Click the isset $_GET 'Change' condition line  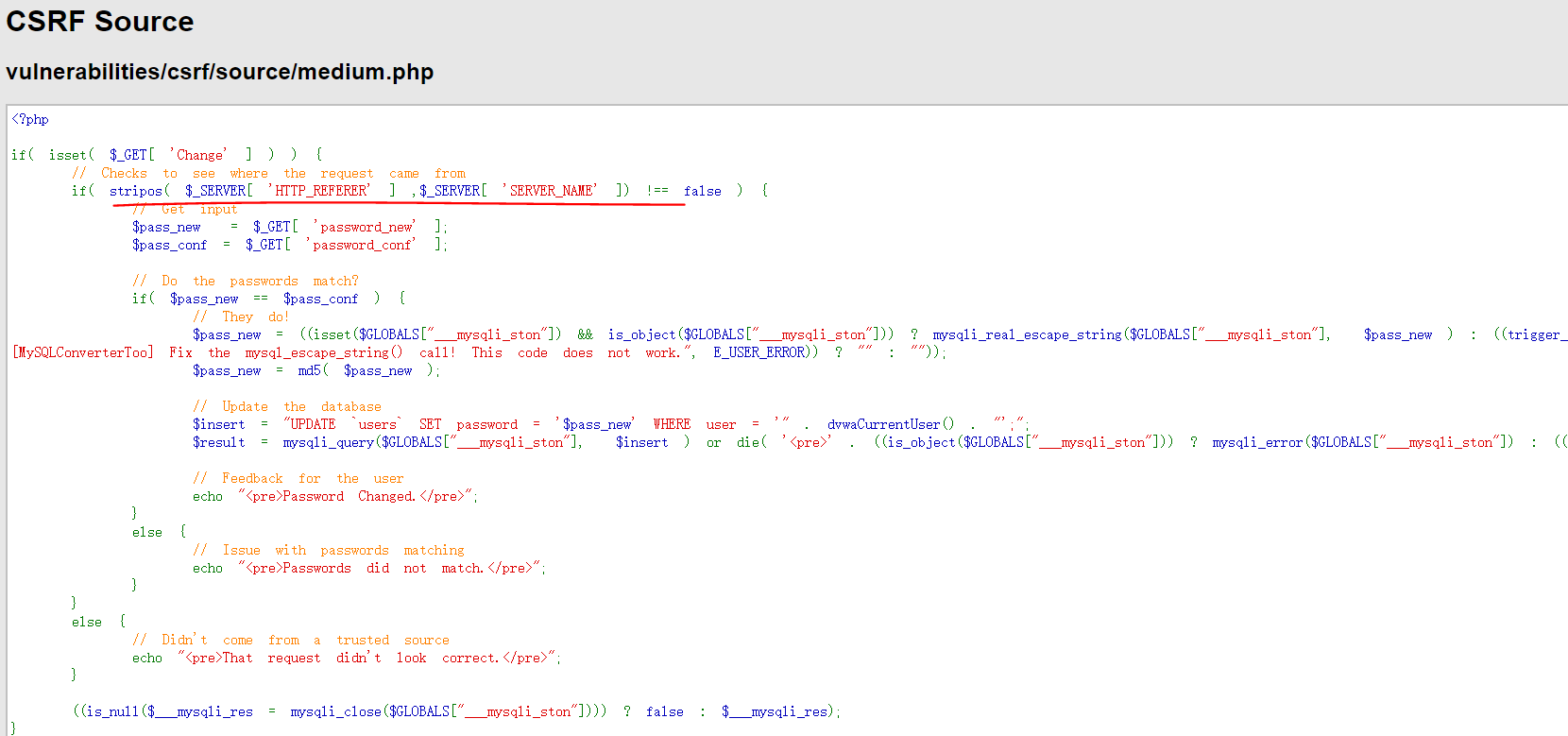pyautogui.click(x=167, y=155)
